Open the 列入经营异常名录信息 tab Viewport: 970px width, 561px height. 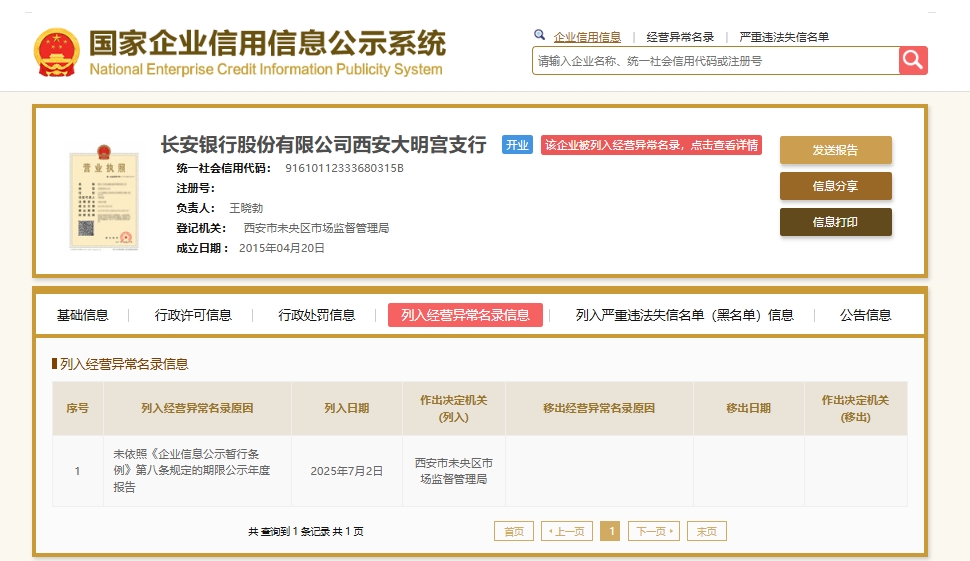465,315
